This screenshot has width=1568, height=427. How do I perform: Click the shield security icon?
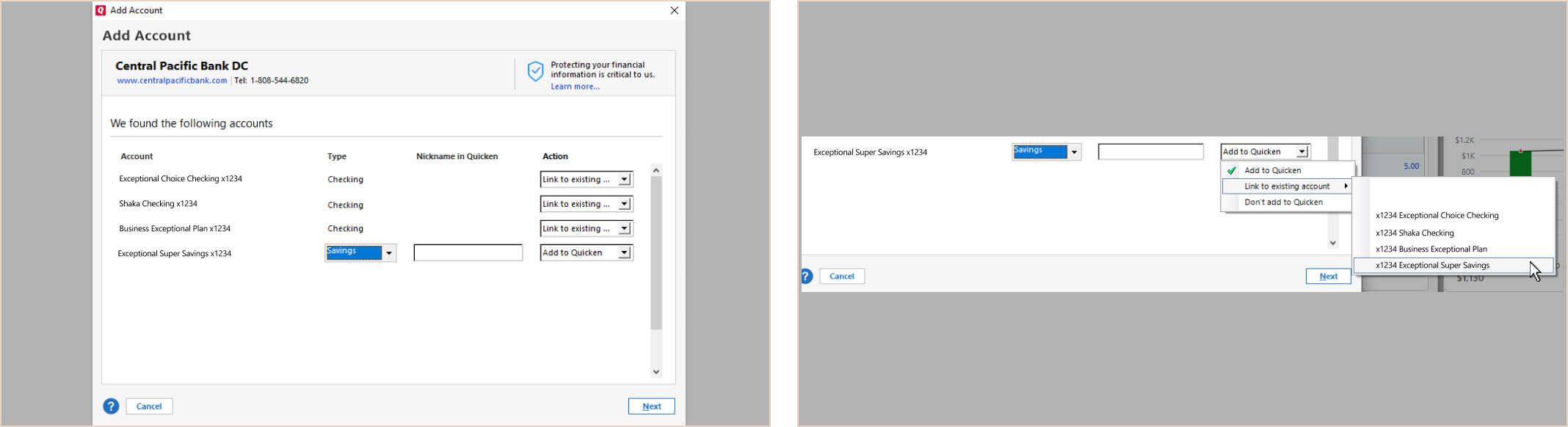[536, 71]
